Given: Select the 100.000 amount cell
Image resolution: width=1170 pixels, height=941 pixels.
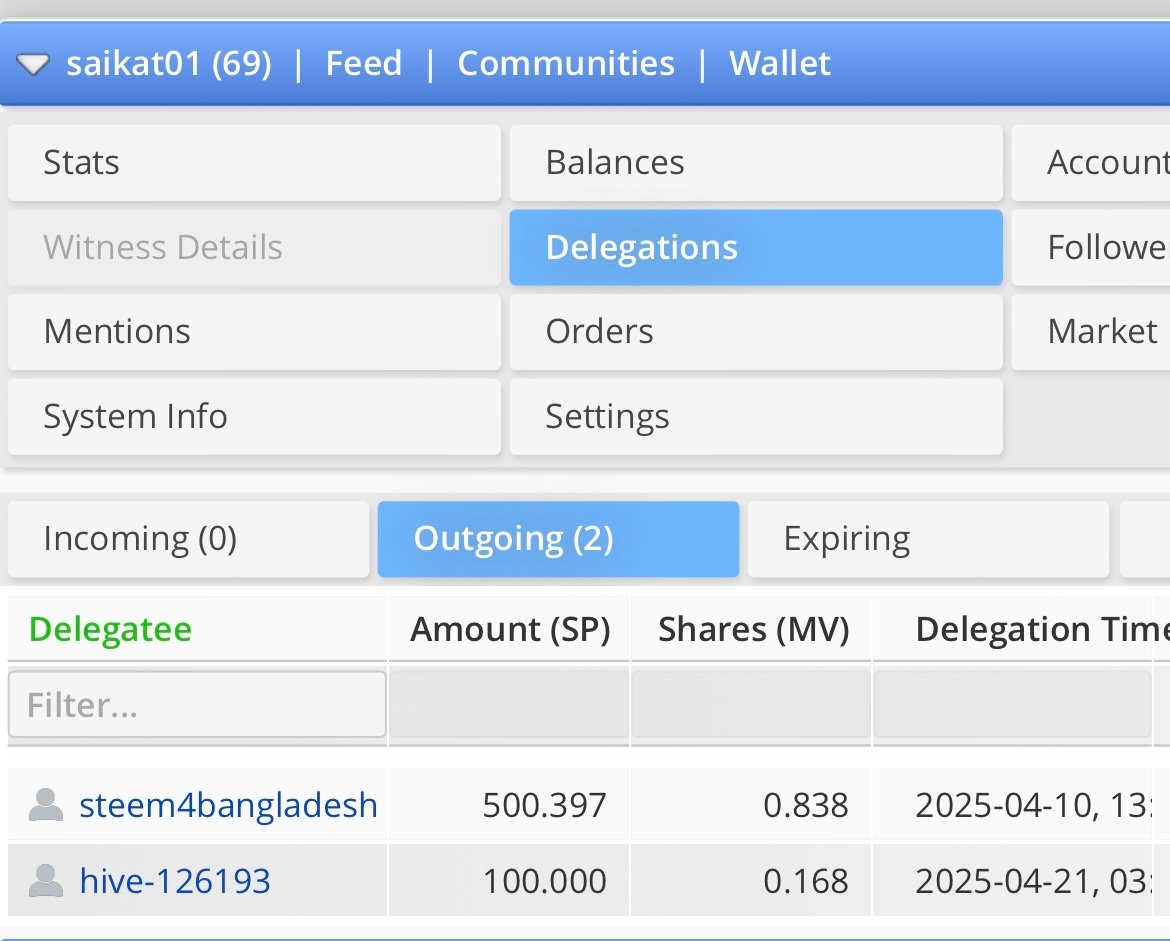Looking at the screenshot, I should click(x=509, y=881).
